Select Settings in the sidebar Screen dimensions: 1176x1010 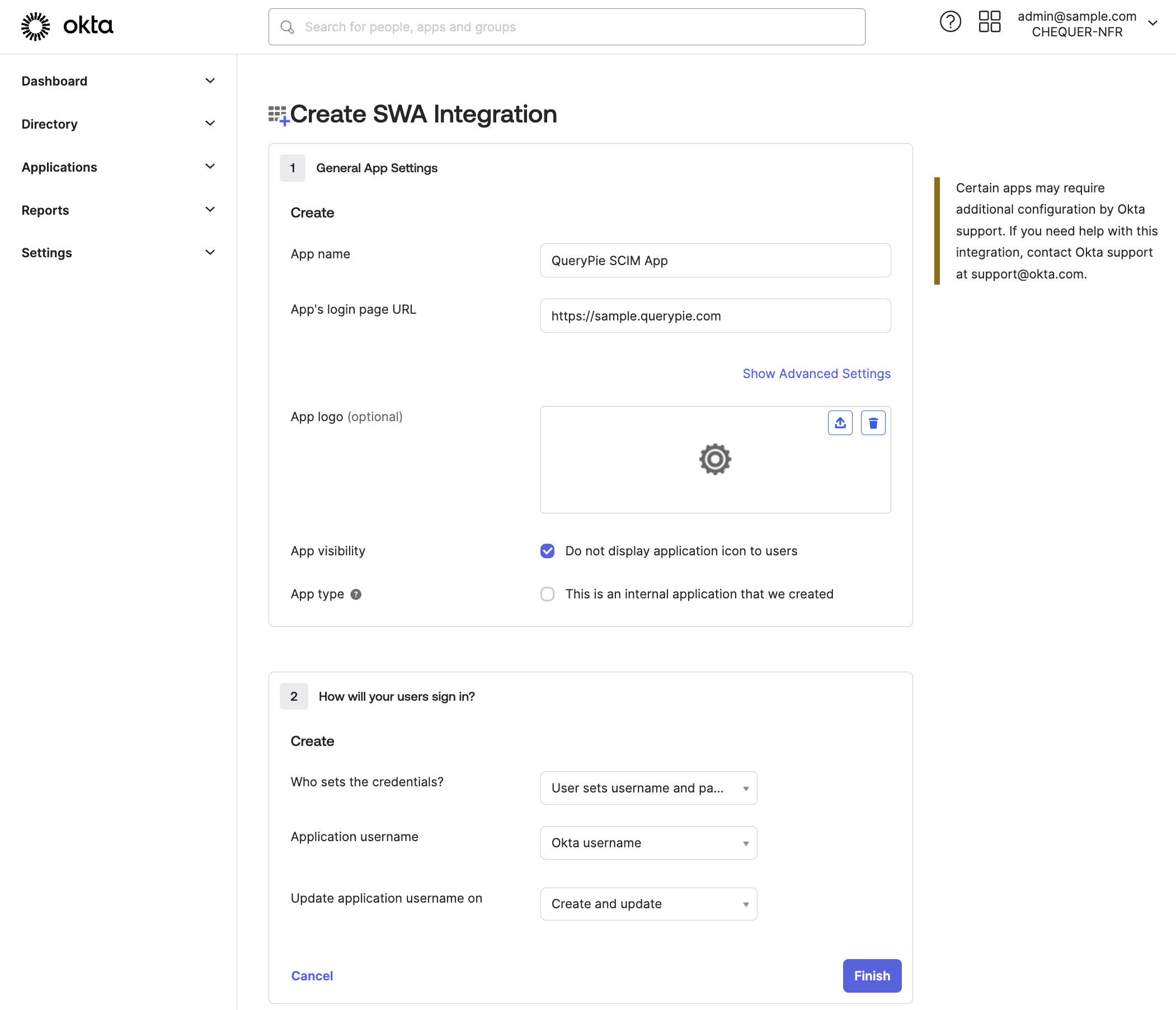tap(46, 253)
